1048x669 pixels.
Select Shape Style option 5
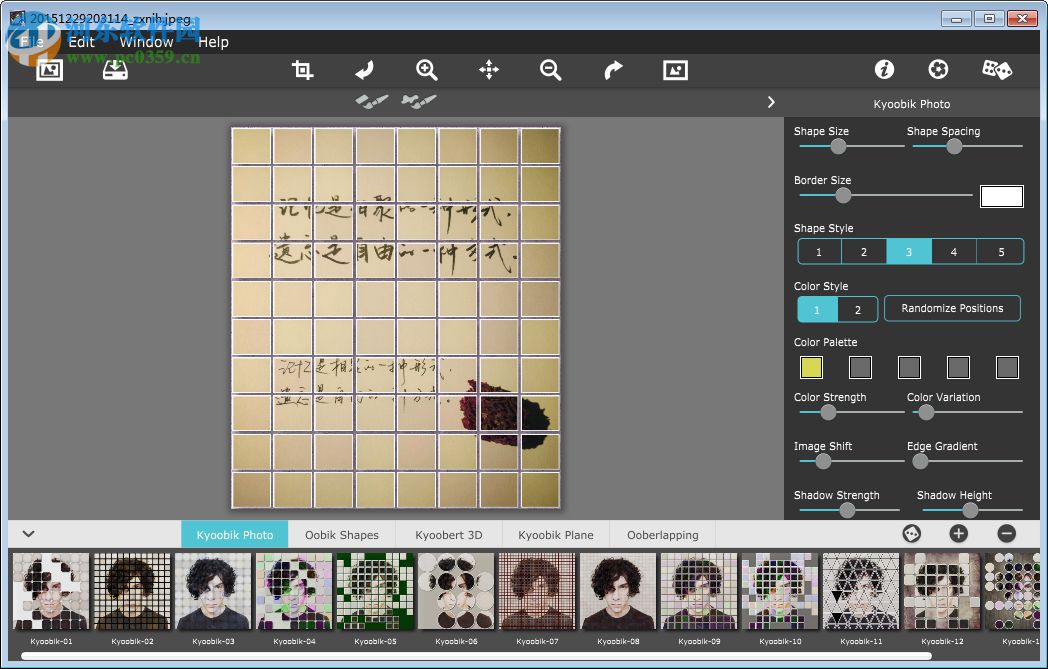[x=1000, y=252]
